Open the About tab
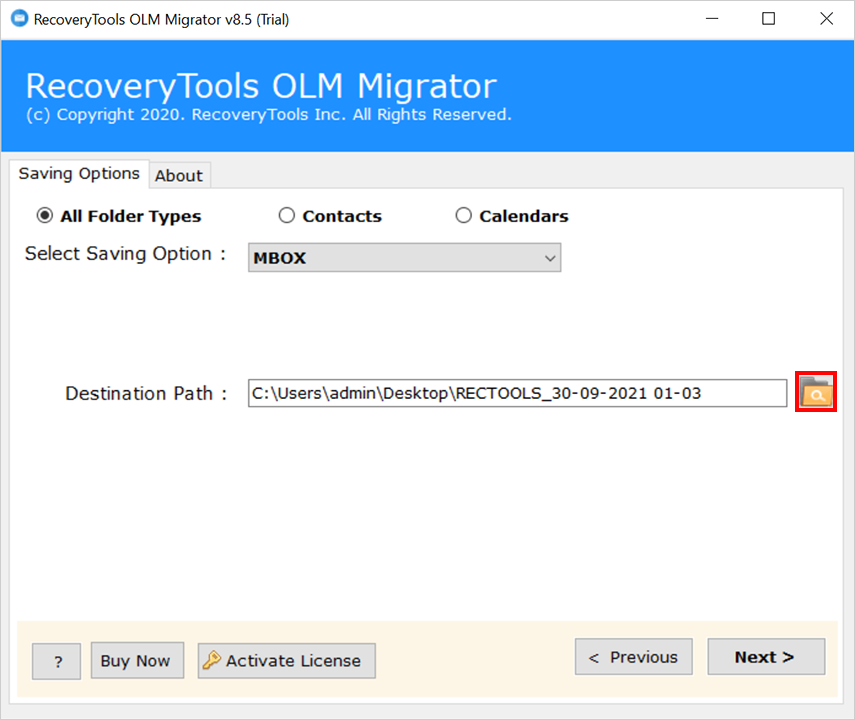Viewport: 855px width, 720px height. 179,176
